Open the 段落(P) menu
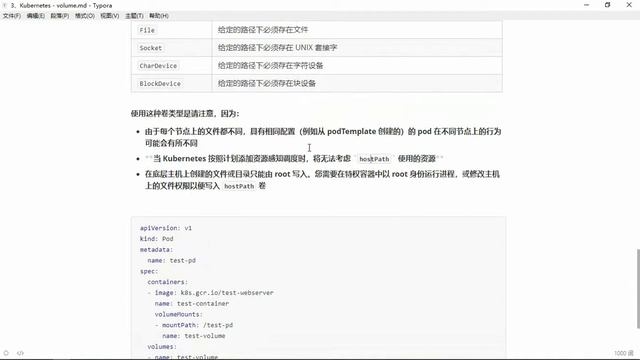640x360 pixels. tap(60, 16)
